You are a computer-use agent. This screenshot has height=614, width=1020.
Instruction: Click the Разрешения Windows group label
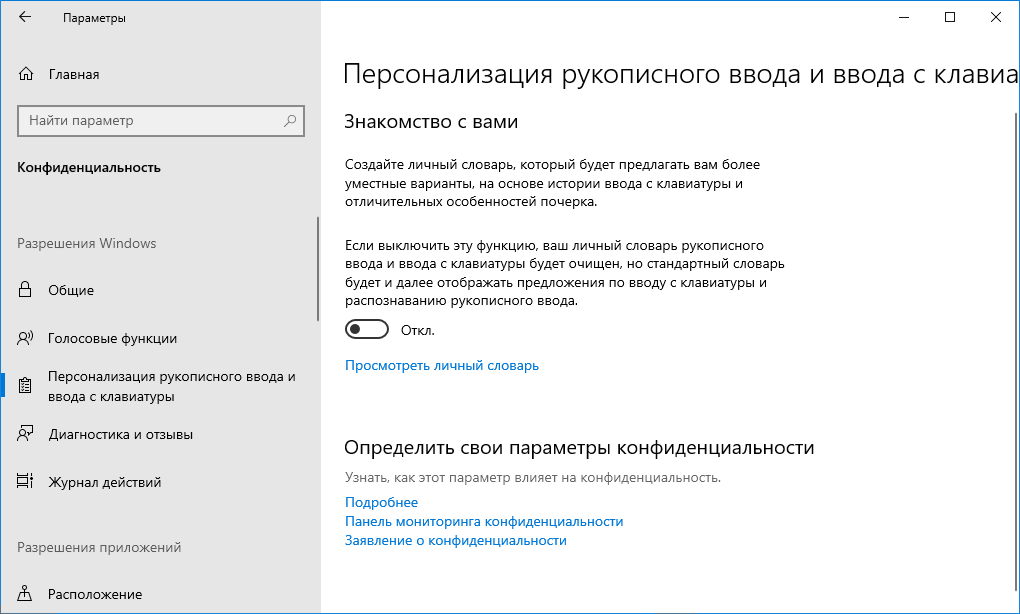click(x=87, y=243)
